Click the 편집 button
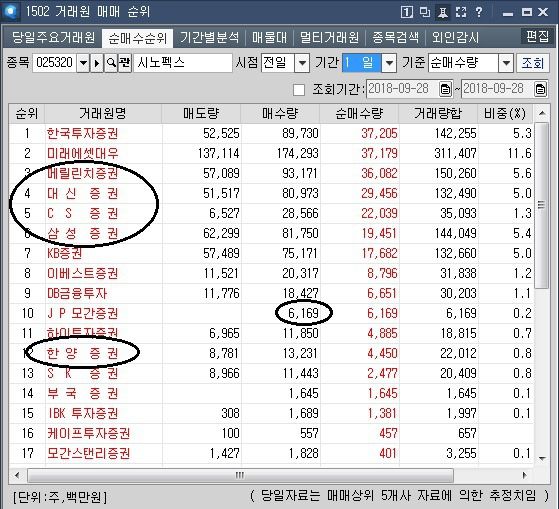This screenshot has width=559, height=509. point(537,36)
